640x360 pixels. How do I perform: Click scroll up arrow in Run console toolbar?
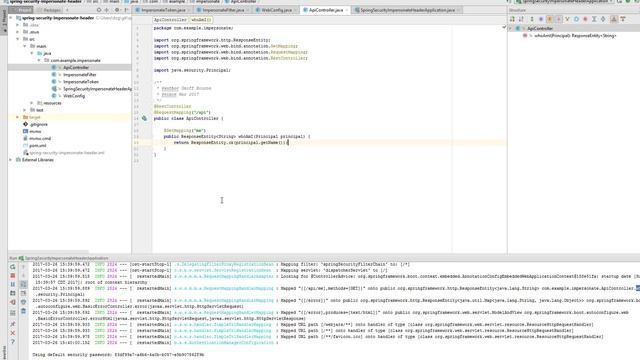coord(23,267)
